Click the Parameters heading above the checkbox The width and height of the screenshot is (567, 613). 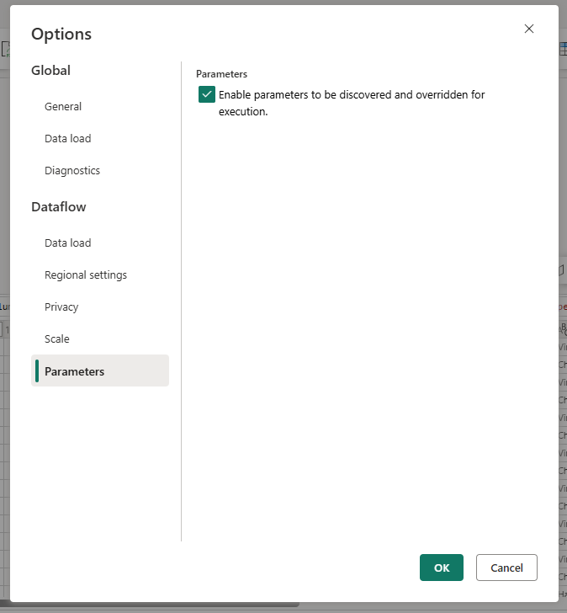coord(221,74)
